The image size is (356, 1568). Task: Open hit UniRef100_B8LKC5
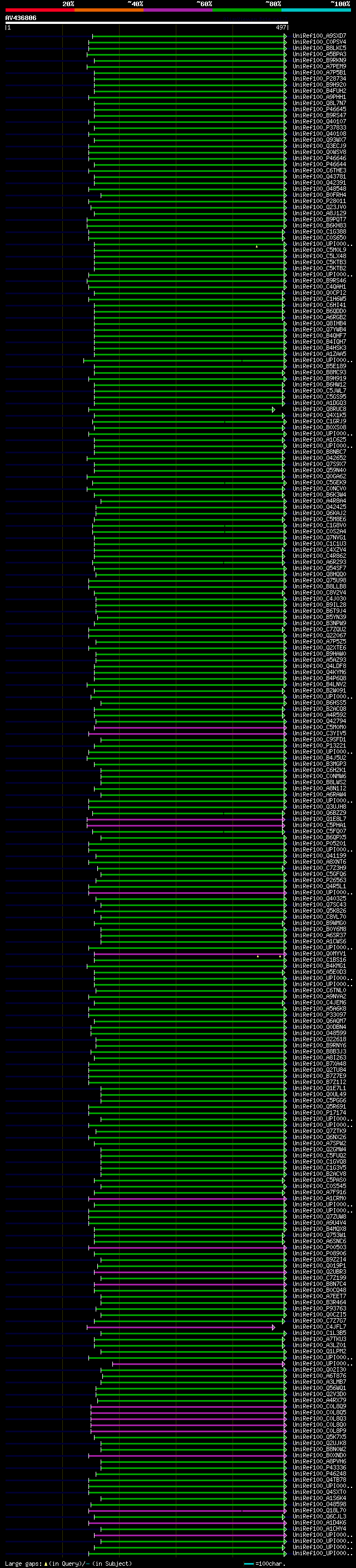[x=319, y=48]
